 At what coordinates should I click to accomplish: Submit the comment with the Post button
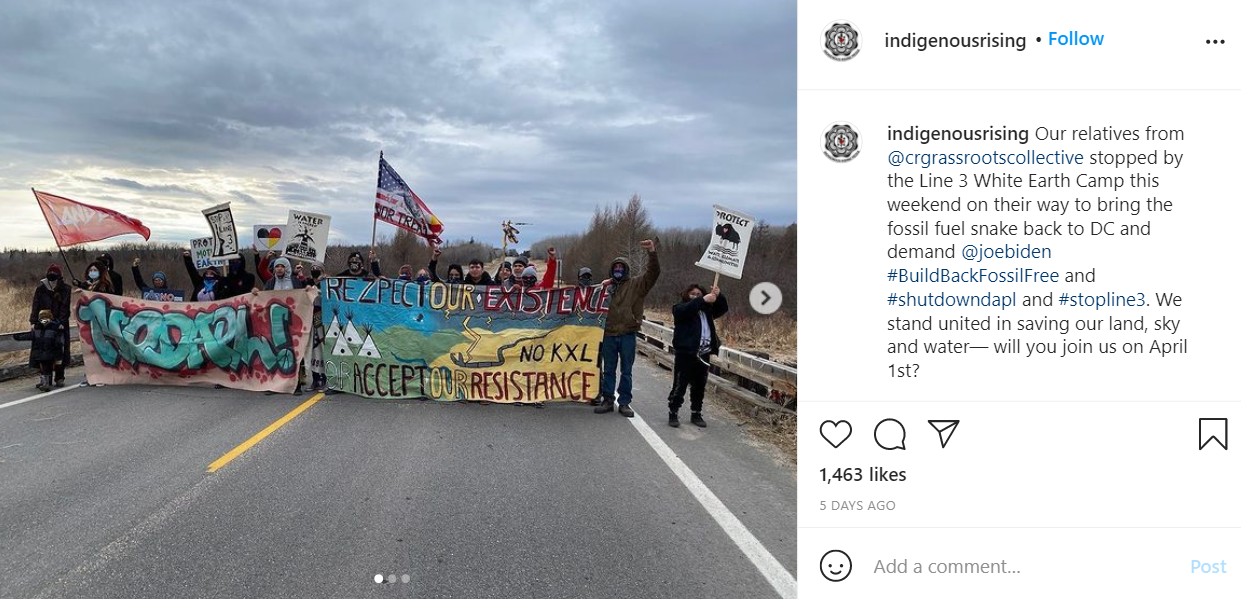pos(1208,566)
